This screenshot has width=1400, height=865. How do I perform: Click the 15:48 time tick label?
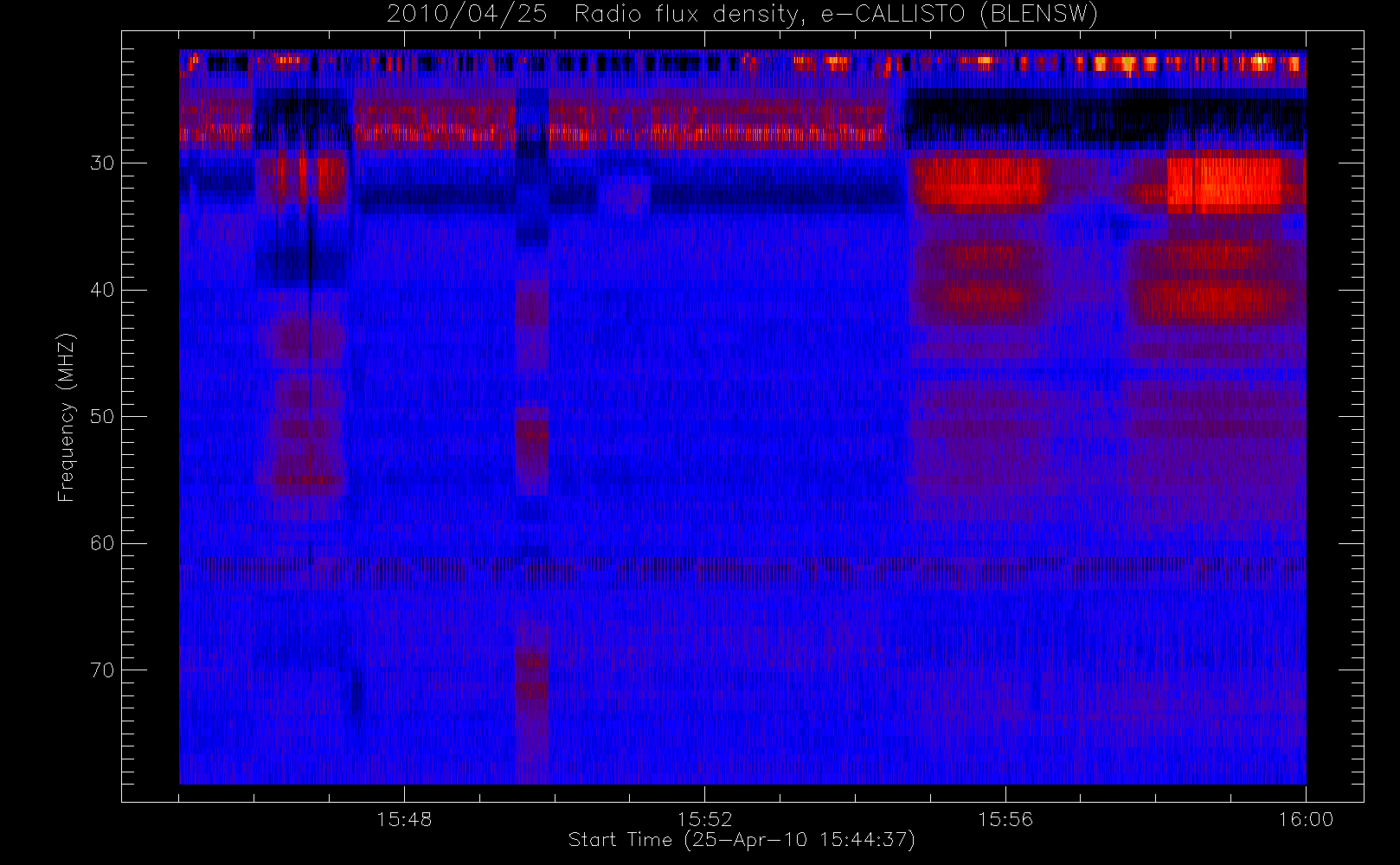[x=404, y=819]
